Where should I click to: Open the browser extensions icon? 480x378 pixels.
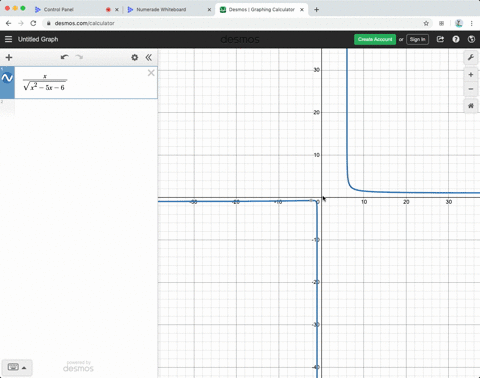(441, 23)
